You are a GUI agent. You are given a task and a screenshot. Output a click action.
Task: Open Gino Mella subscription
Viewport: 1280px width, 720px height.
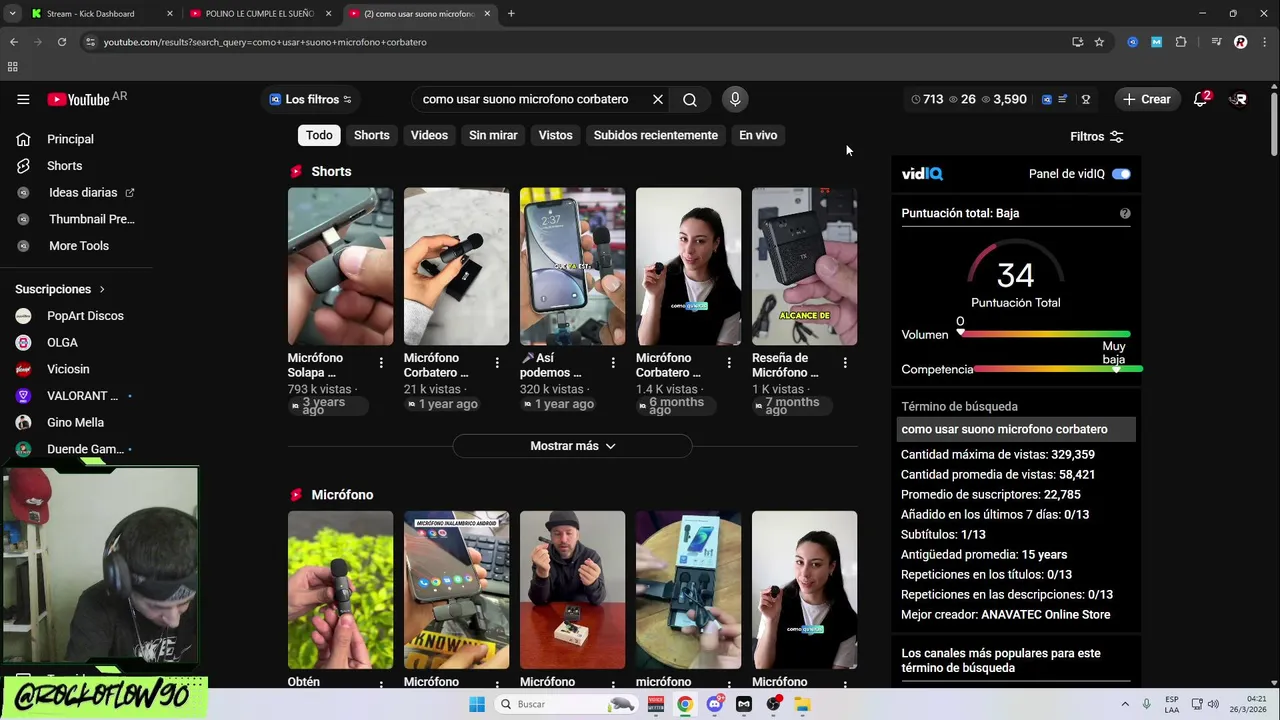(x=75, y=423)
